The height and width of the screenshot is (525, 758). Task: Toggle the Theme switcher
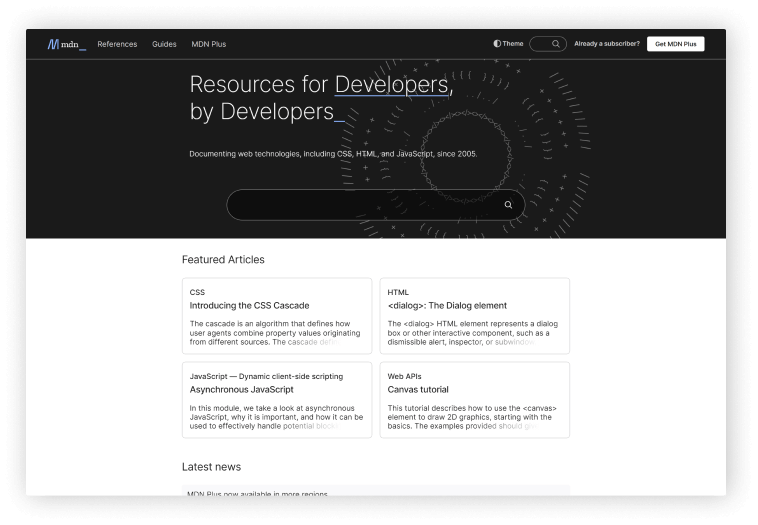click(508, 44)
